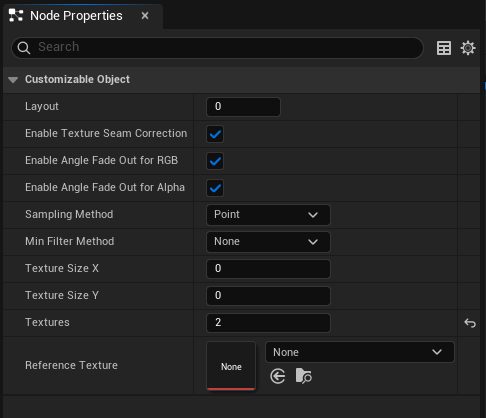Click the Texture Size X field

click(268, 269)
